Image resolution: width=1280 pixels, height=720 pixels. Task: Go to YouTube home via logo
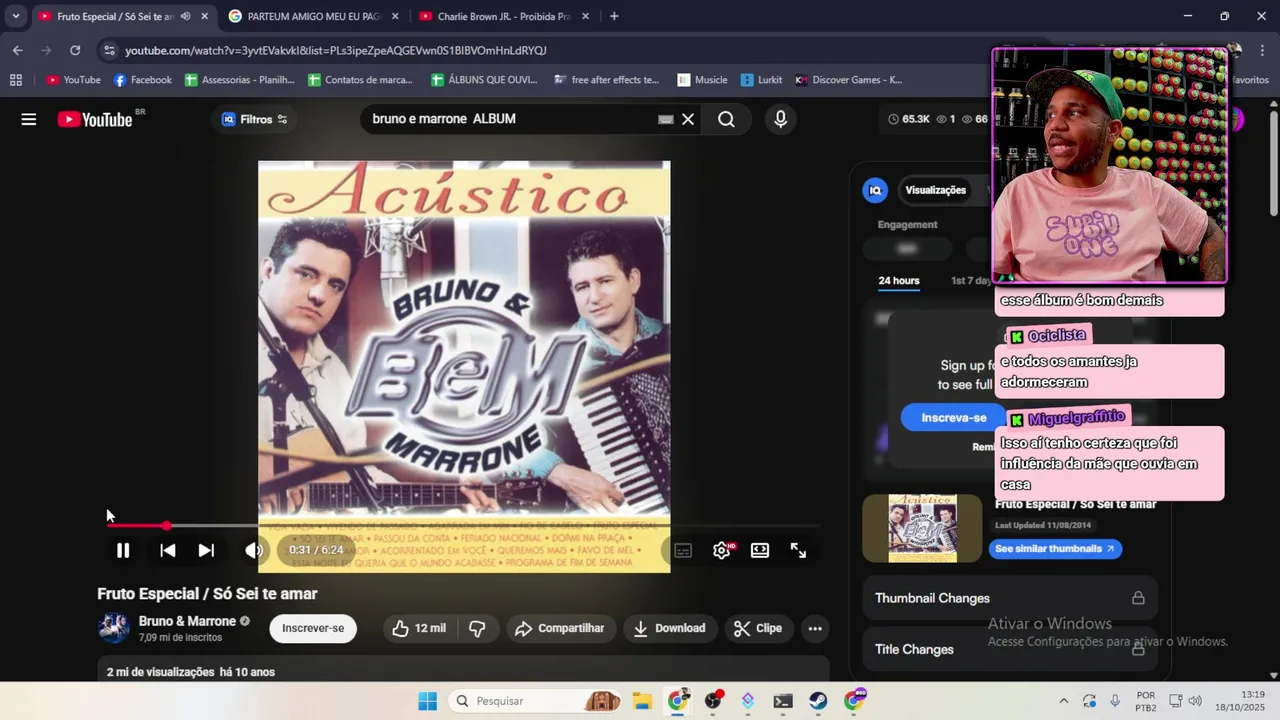tap(96, 119)
